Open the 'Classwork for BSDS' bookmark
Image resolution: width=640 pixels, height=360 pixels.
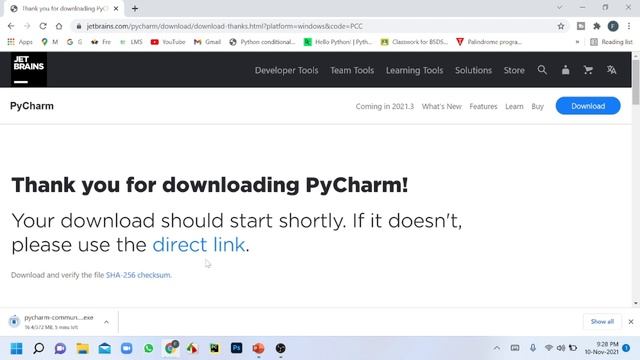tap(414, 42)
